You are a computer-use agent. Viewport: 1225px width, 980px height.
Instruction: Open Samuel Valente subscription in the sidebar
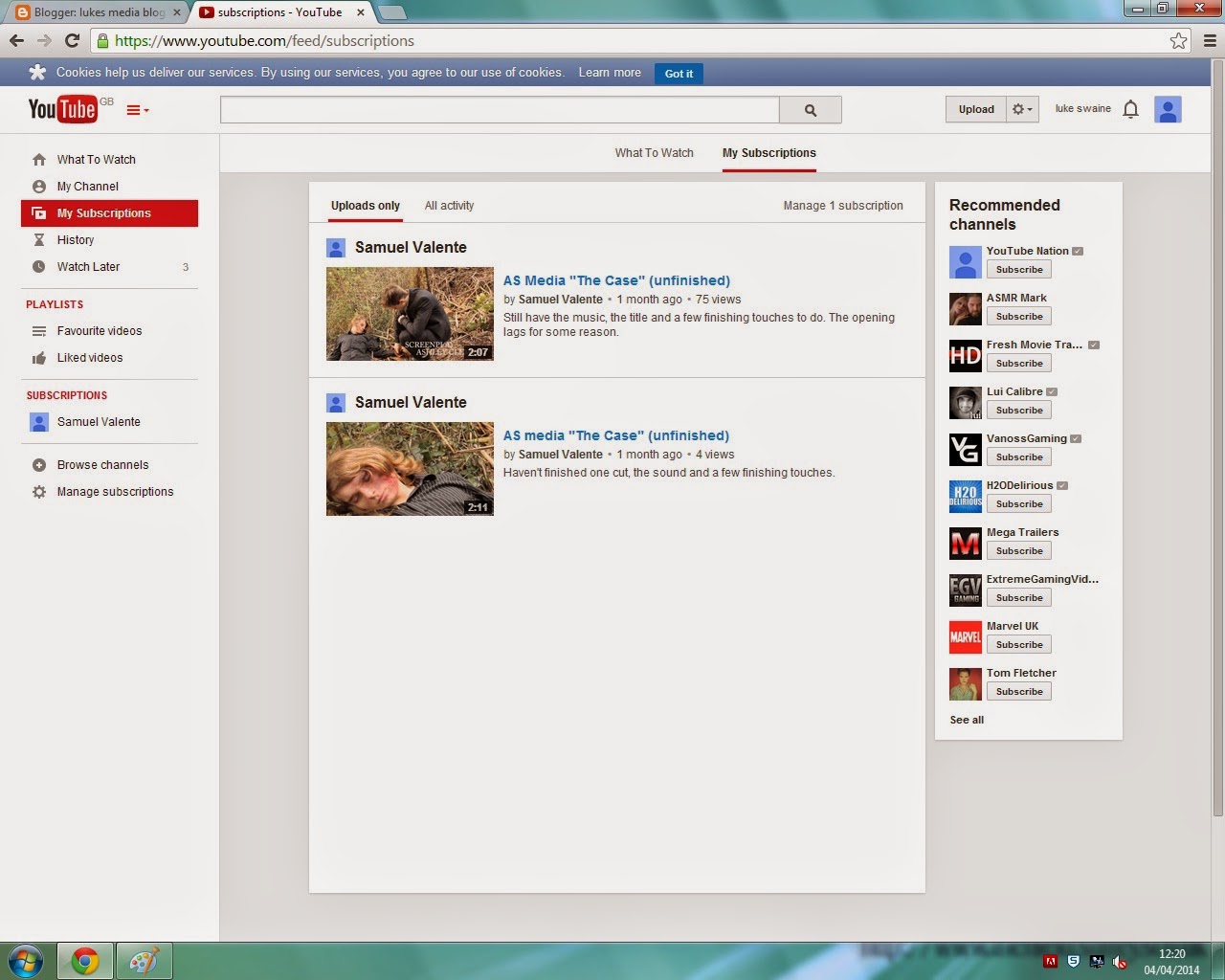click(x=98, y=422)
